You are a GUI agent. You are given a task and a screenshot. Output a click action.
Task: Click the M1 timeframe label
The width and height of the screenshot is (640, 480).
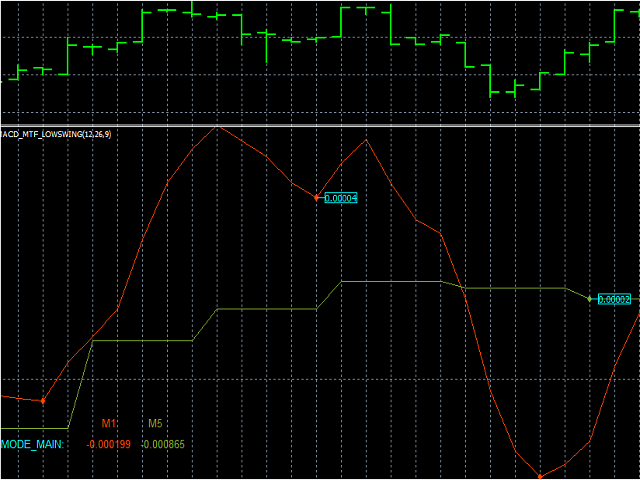(x=109, y=424)
